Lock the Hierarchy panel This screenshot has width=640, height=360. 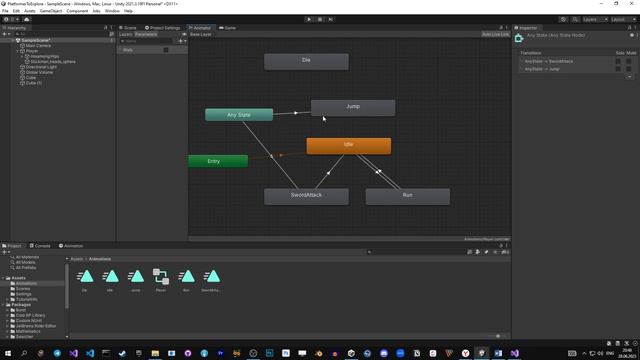coord(105,28)
